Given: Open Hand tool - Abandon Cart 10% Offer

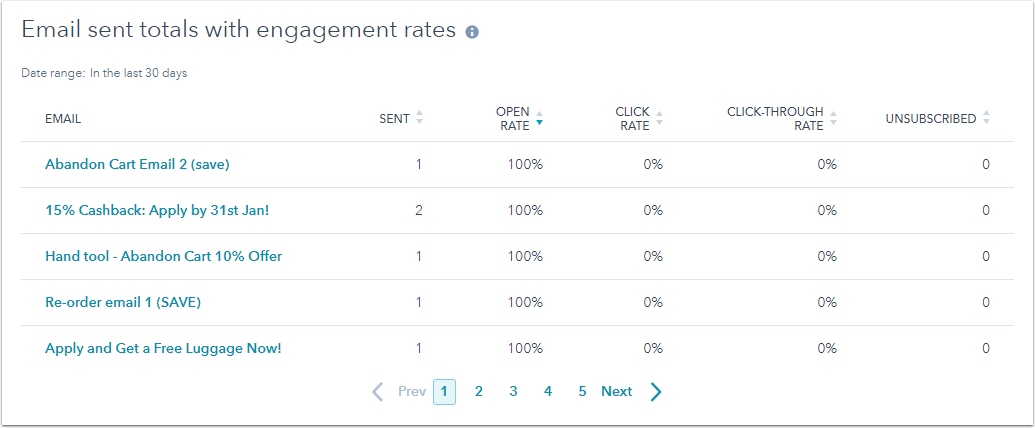Looking at the screenshot, I should click(164, 256).
